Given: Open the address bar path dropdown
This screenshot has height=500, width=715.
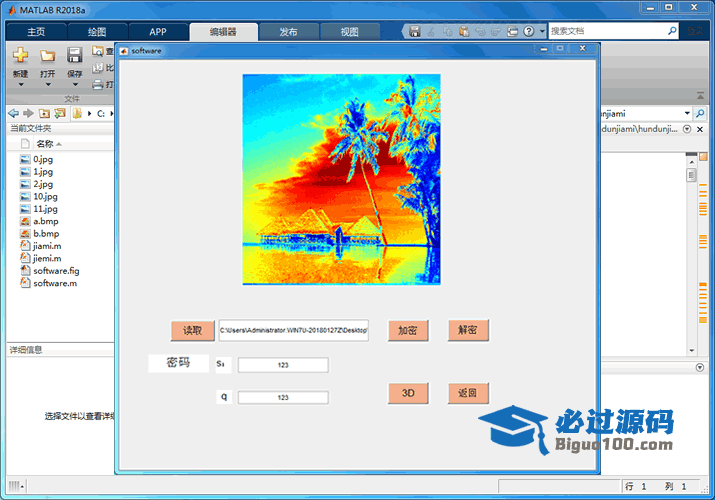Looking at the screenshot, I should click(x=686, y=113).
